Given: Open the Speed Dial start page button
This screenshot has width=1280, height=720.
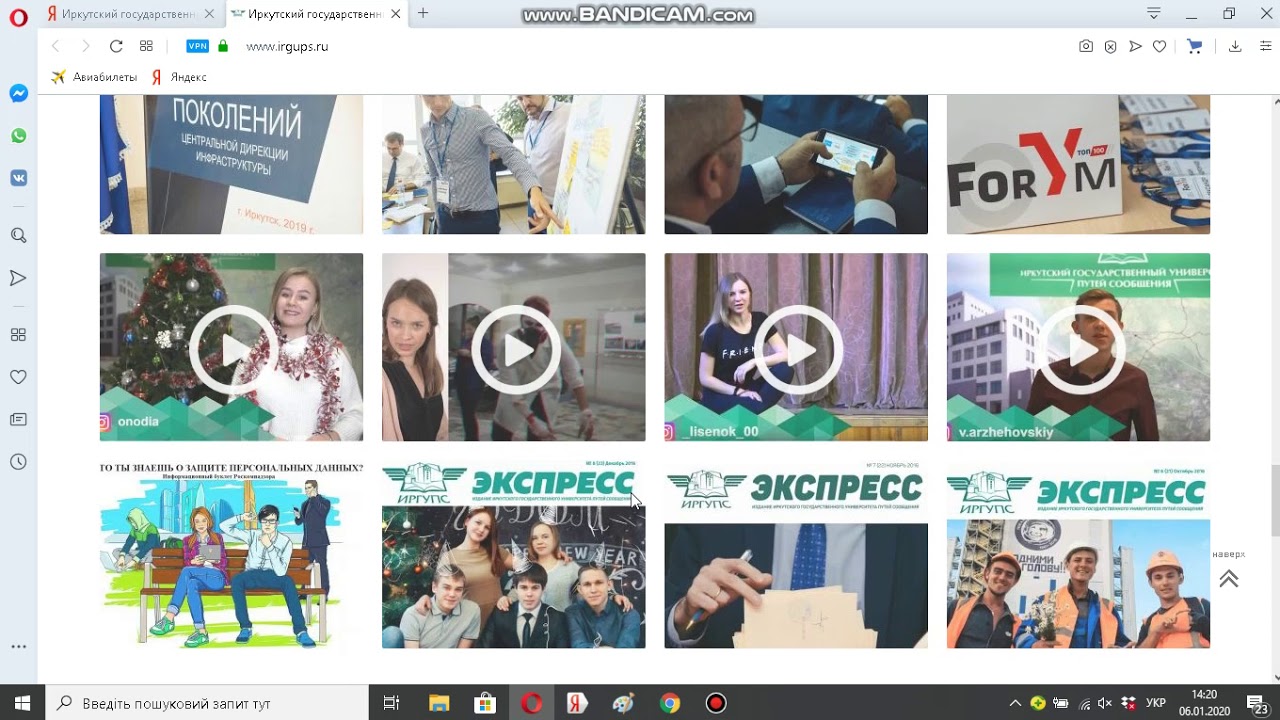Looking at the screenshot, I should tap(147, 46).
